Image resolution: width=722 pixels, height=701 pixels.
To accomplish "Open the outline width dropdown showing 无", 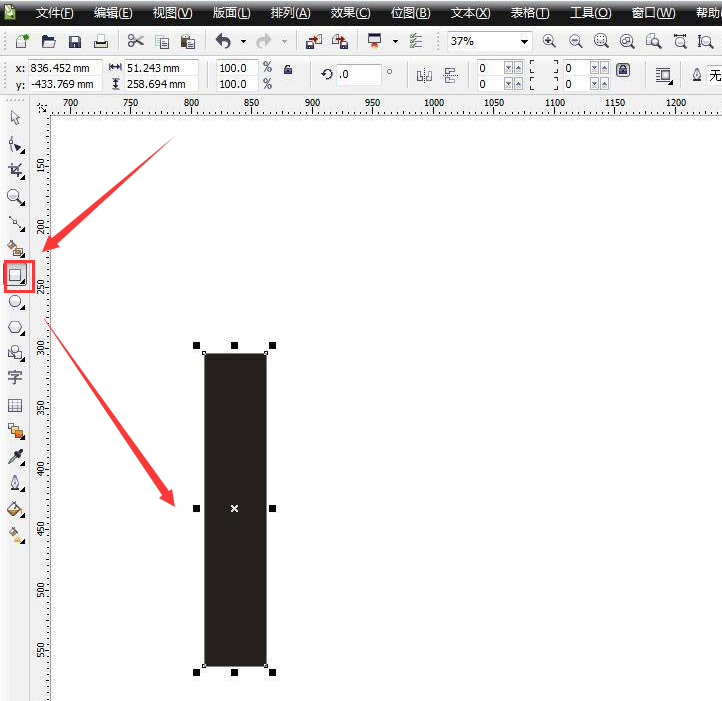I will 715,75.
